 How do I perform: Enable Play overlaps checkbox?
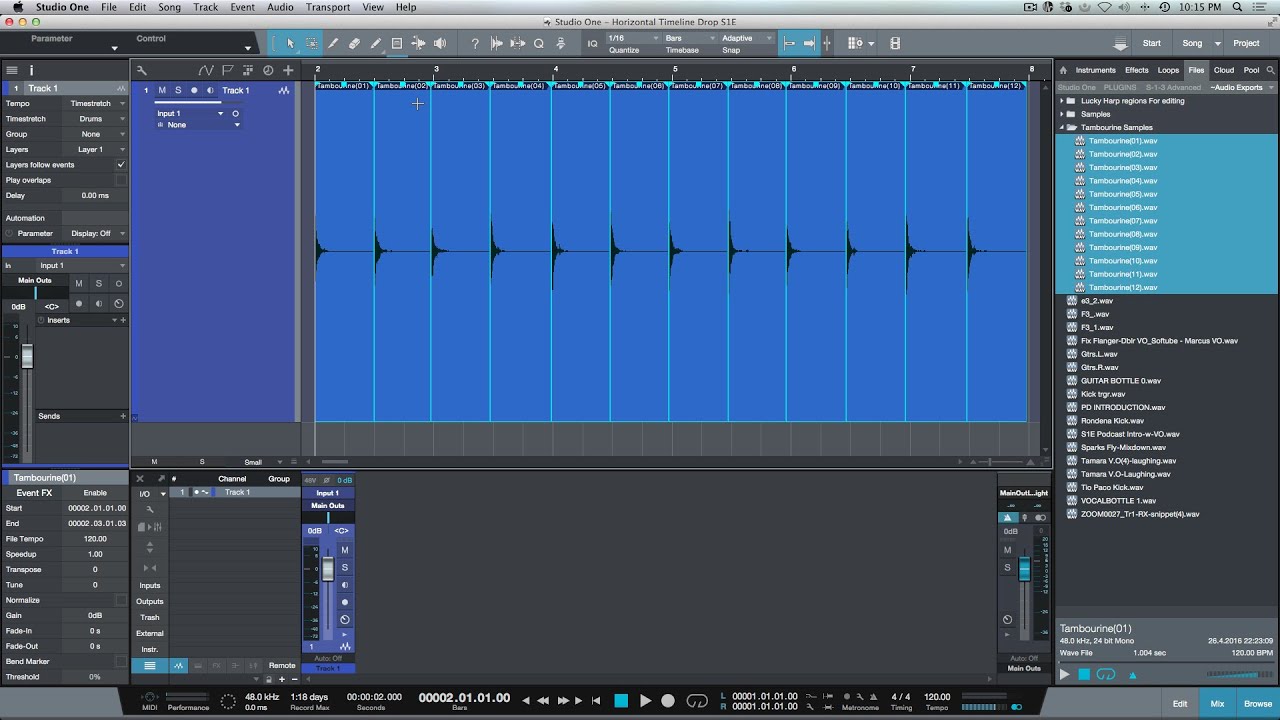(x=121, y=180)
